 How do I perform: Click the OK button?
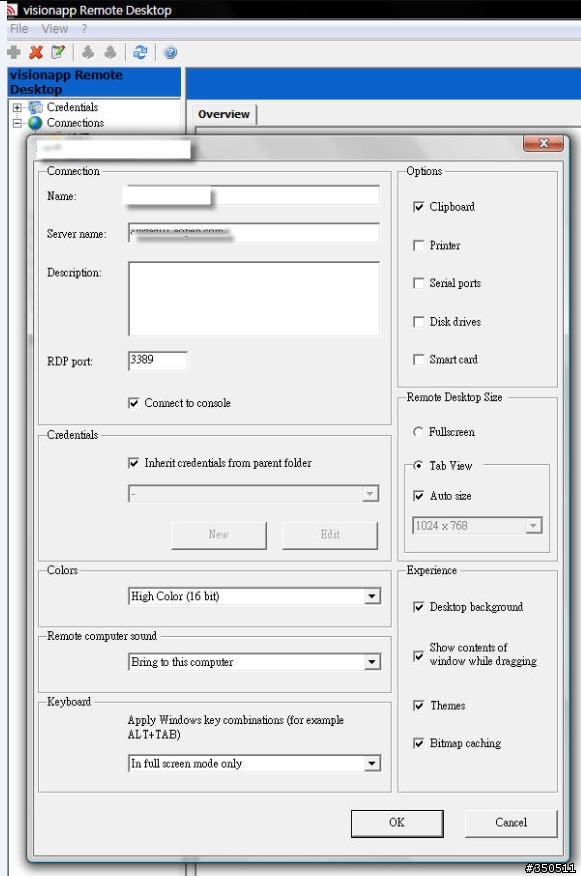397,822
